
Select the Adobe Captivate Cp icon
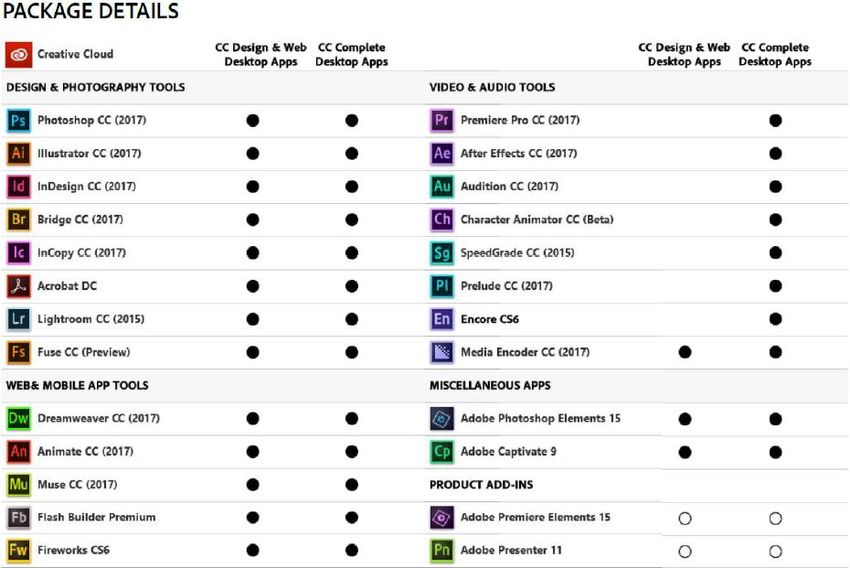442,451
